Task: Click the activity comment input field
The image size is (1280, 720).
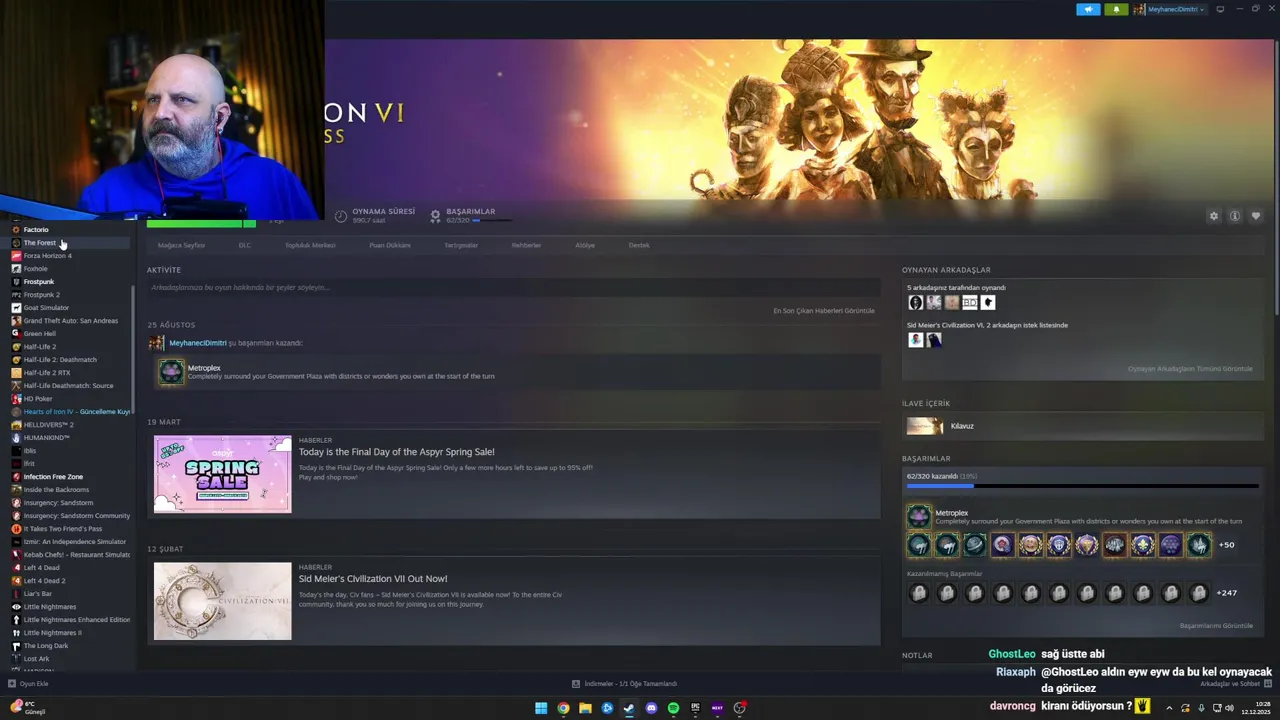Action: [513, 287]
